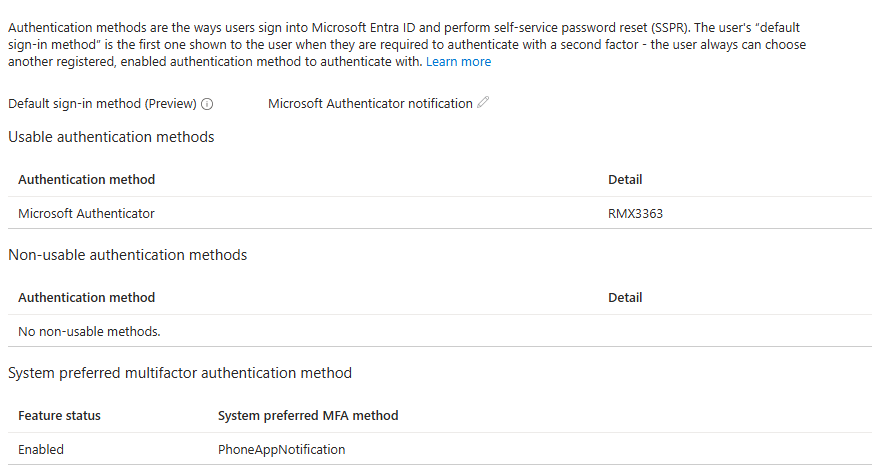Edit default sign-in method with pencil icon
This screenshot has width=872, height=475.
pyautogui.click(x=483, y=102)
